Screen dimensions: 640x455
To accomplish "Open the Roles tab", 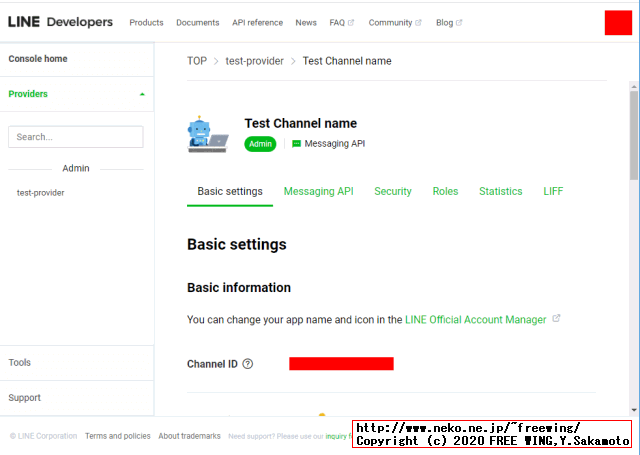I will click(x=445, y=191).
